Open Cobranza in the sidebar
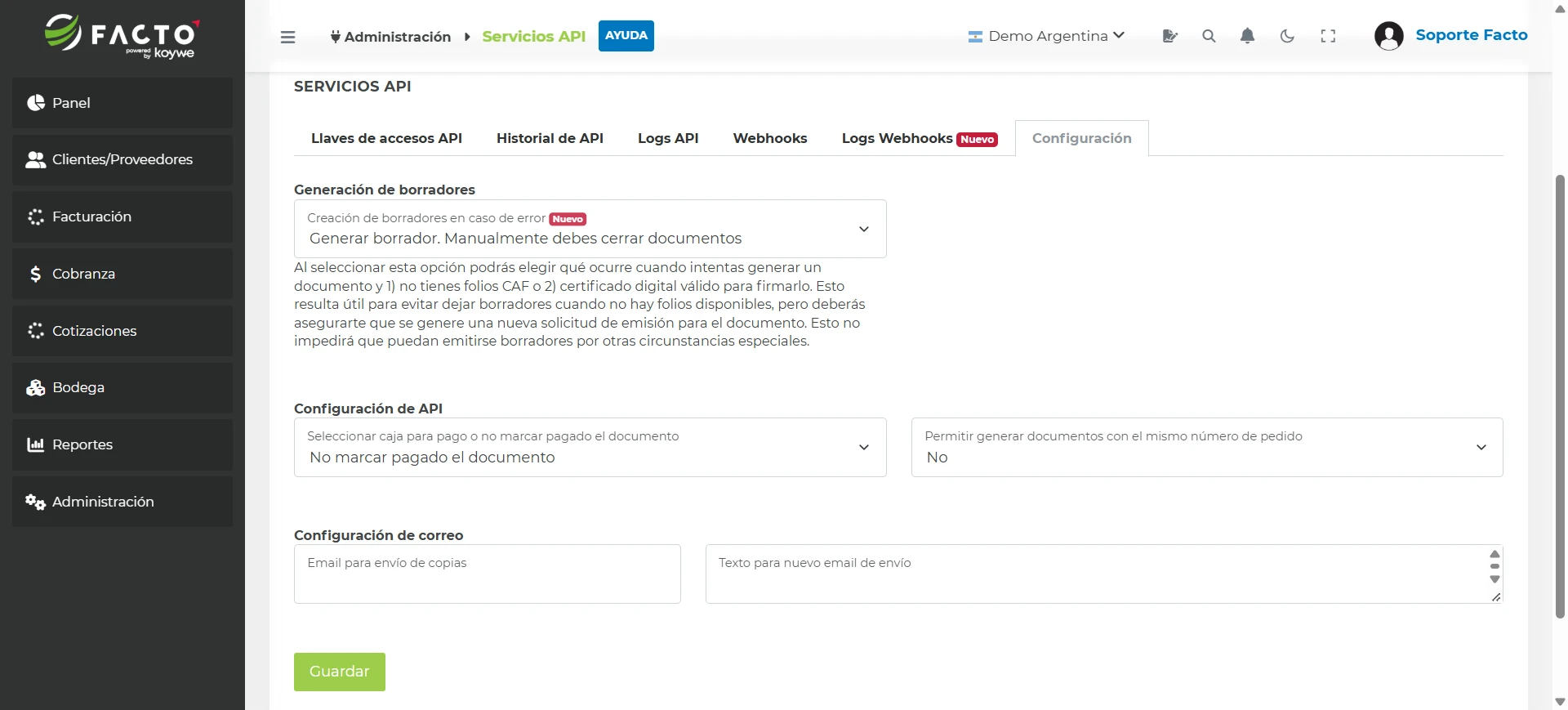 (x=122, y=274)
